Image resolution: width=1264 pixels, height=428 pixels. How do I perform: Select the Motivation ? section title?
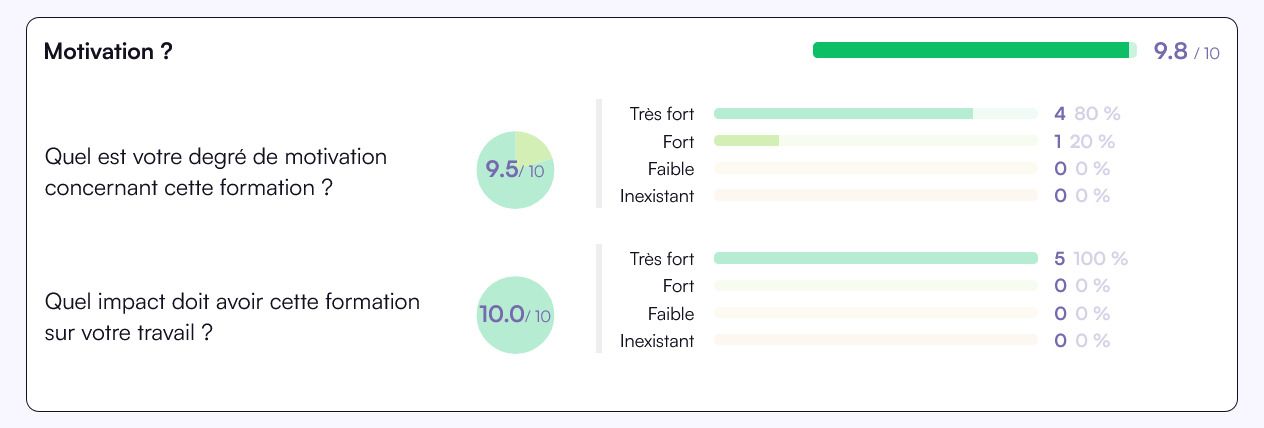[x=108, y=52]
